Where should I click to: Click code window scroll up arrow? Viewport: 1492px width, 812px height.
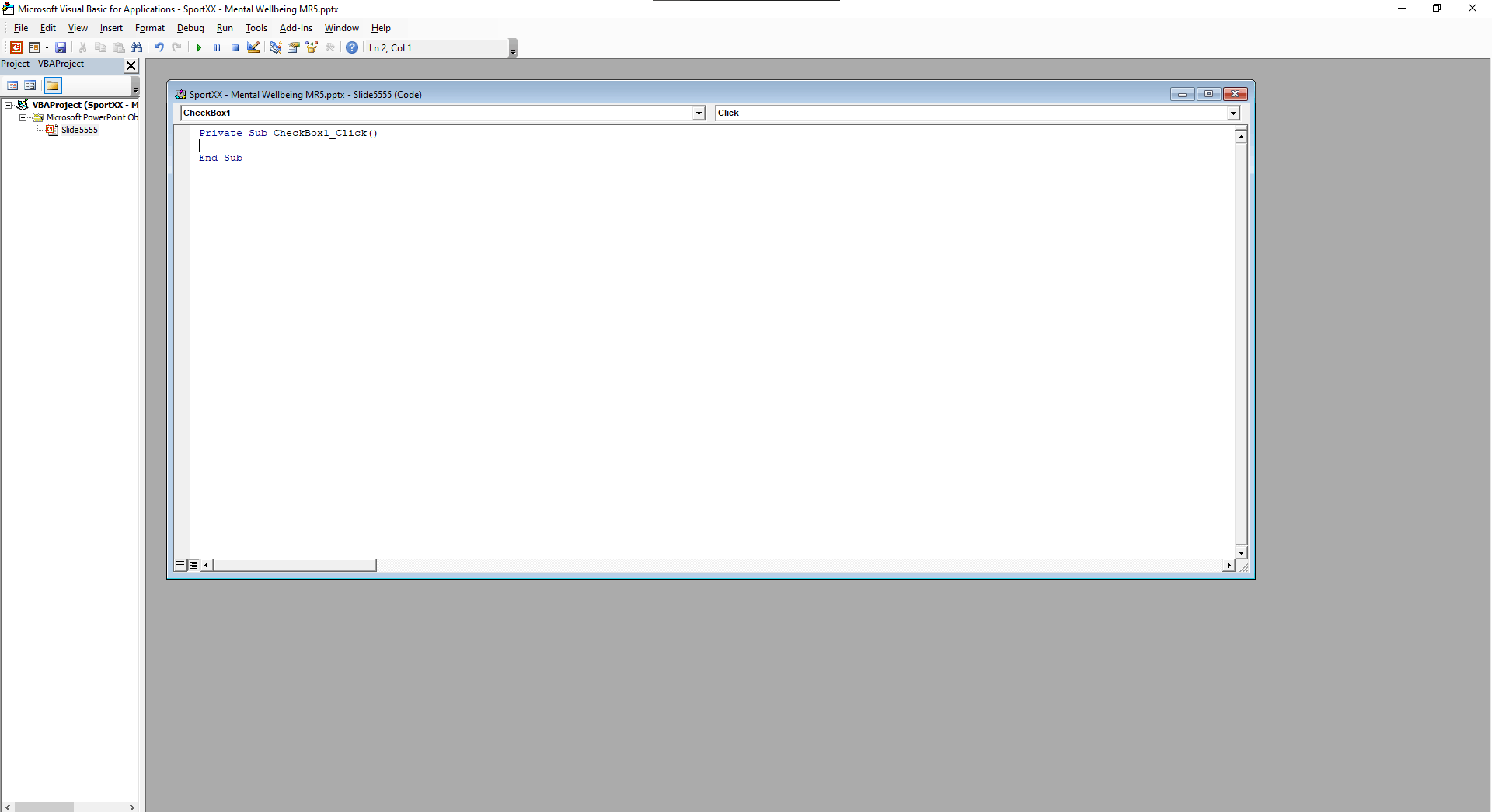pos(1241,137)
